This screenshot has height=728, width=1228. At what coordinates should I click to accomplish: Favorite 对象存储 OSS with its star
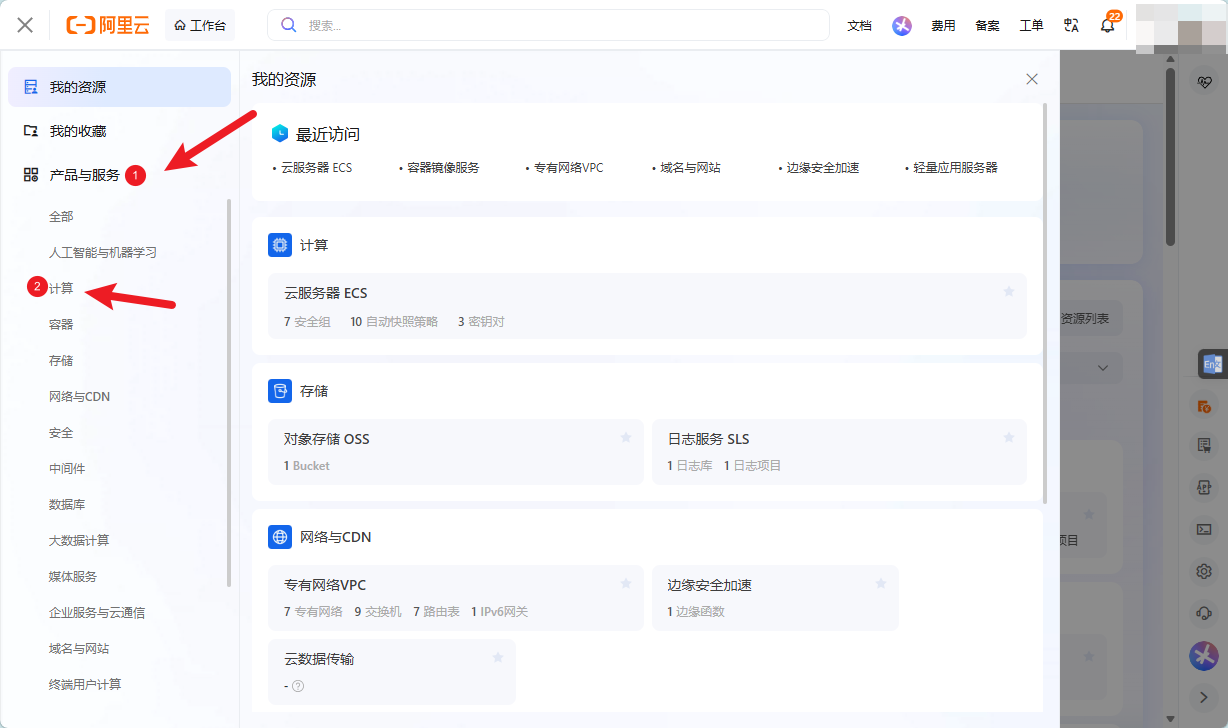click(626, 437)
